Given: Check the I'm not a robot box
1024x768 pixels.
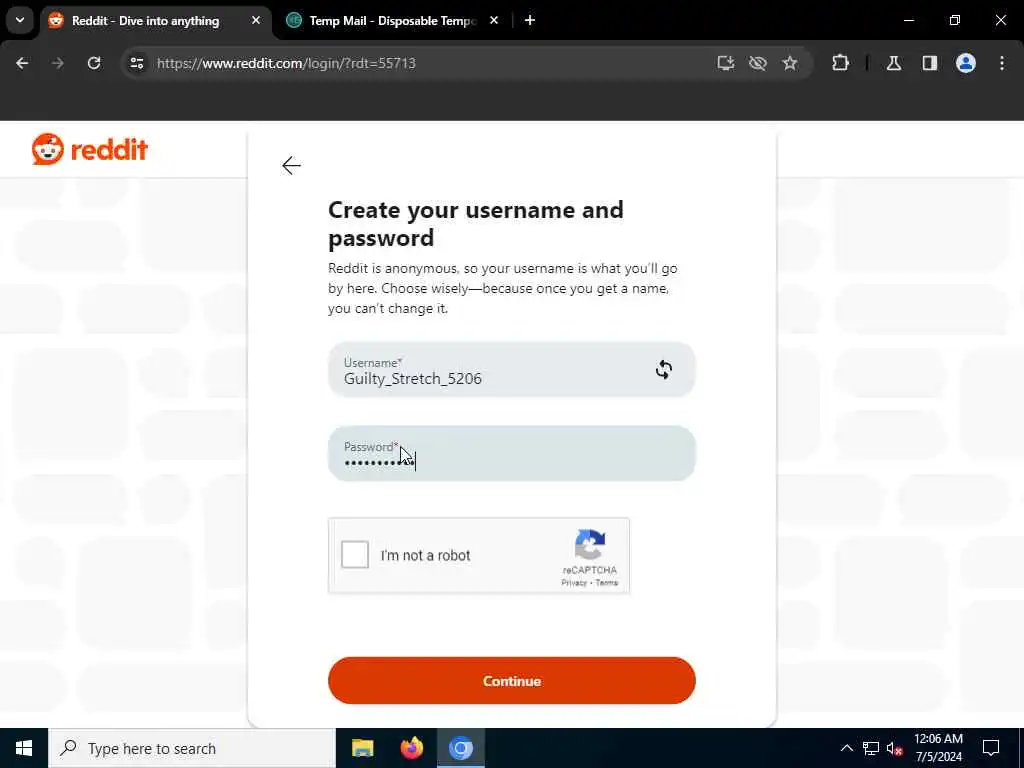Looking at the screenshot, I should [x=355, y=555].
